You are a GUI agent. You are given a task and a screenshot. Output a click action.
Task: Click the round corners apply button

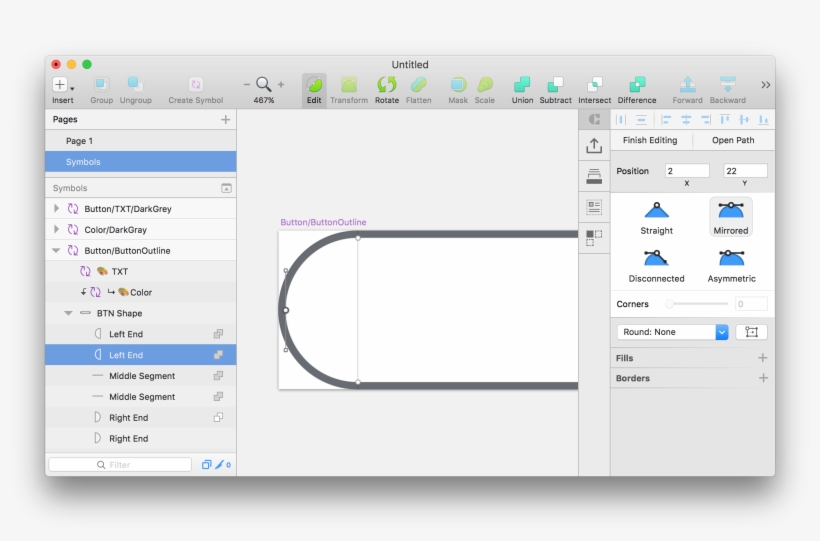click(751, 332)
